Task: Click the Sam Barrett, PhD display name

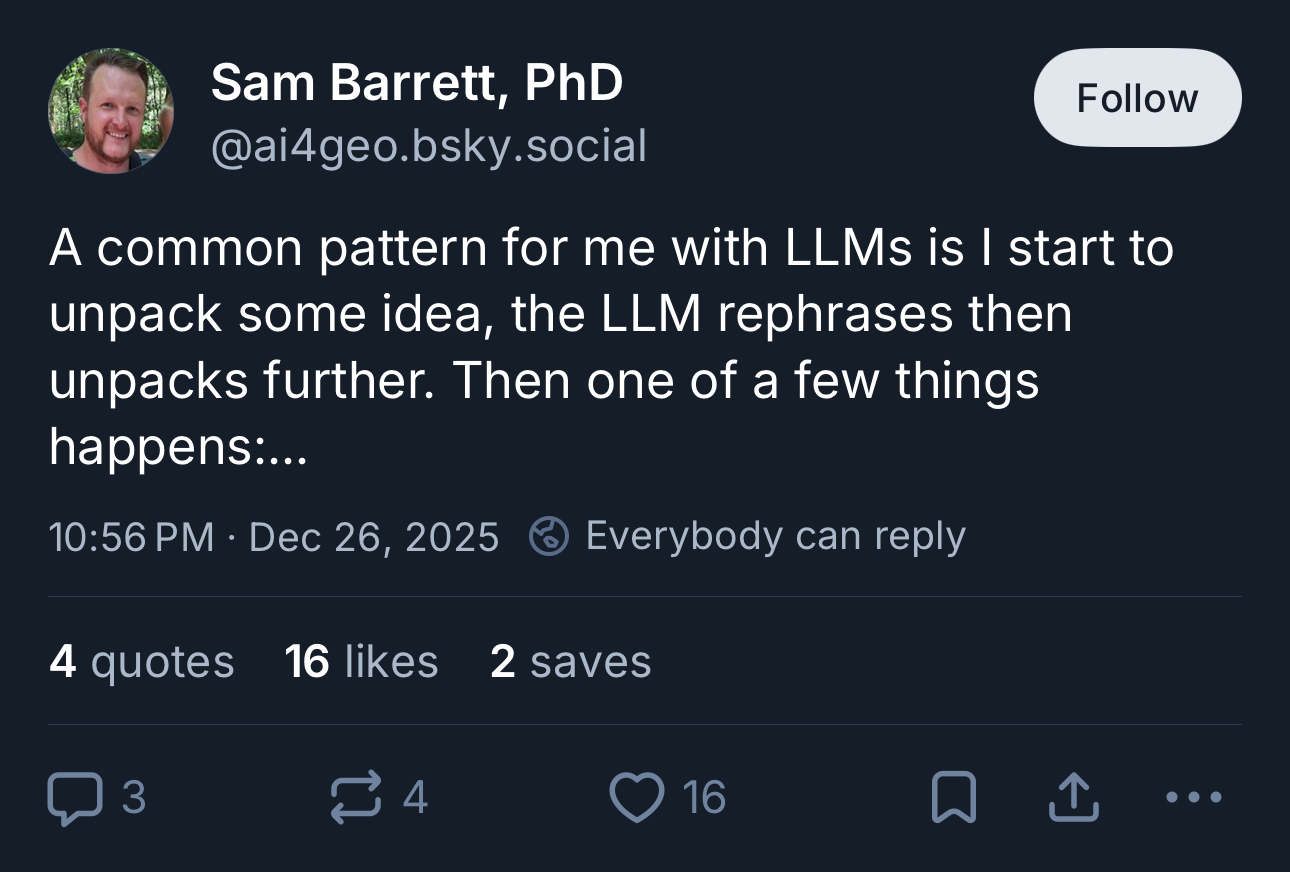Action: [x=416, y=82]
